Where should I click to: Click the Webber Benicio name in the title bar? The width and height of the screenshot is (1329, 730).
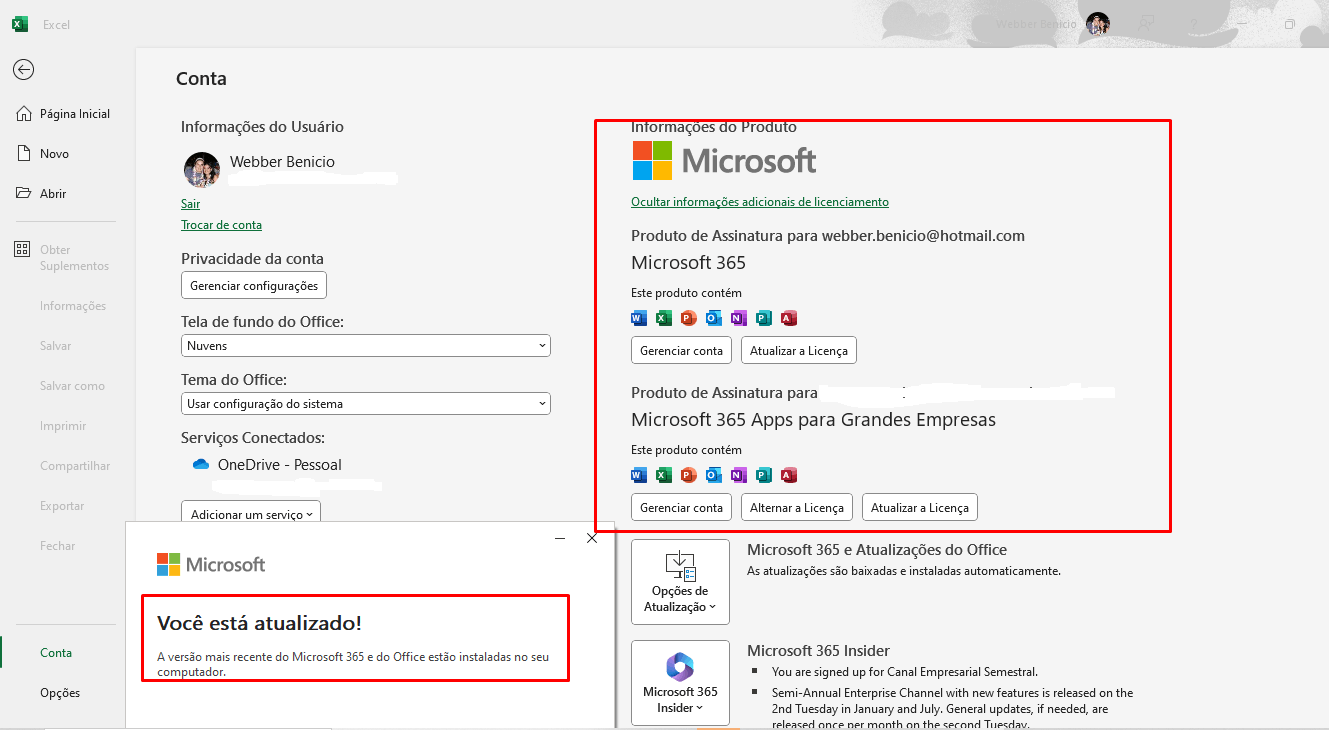[1036, 24]
